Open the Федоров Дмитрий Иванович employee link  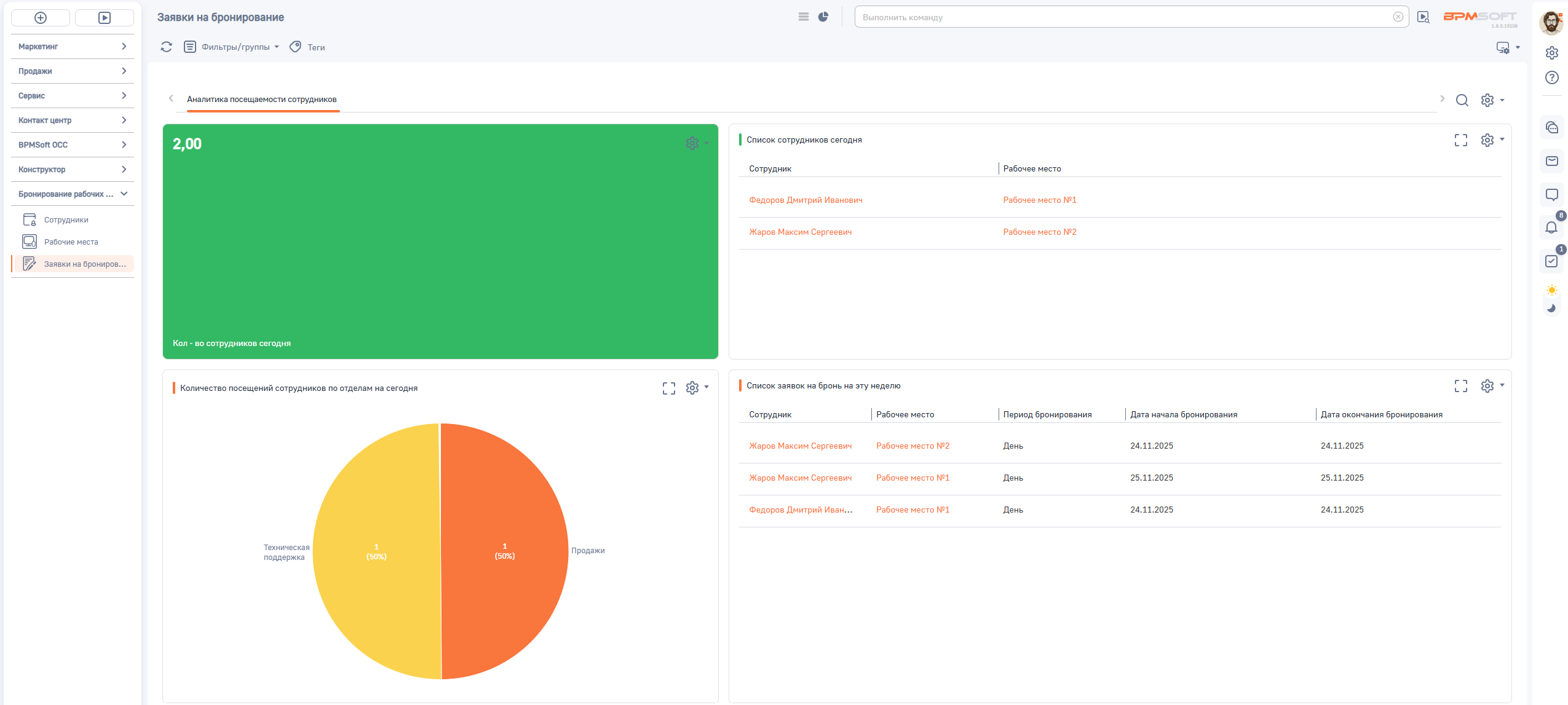point(806,200)
